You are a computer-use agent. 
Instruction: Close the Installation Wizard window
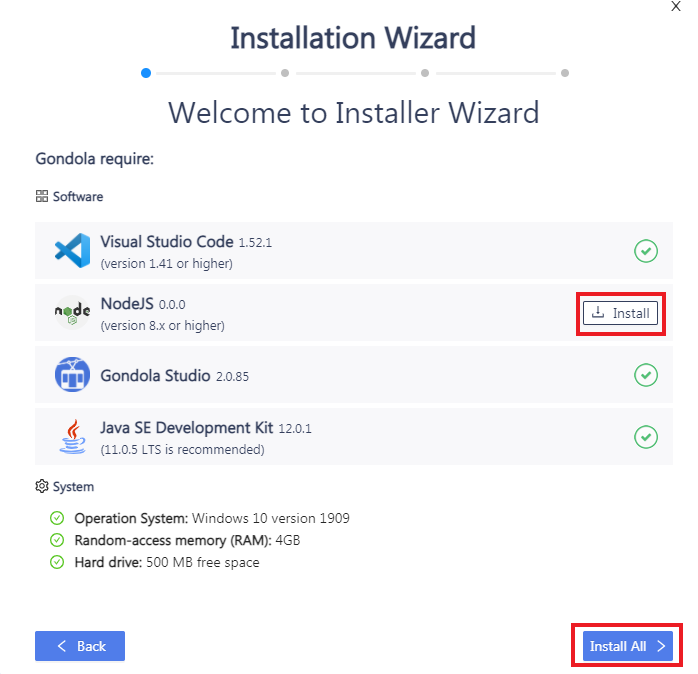click(x=676, y=6)
